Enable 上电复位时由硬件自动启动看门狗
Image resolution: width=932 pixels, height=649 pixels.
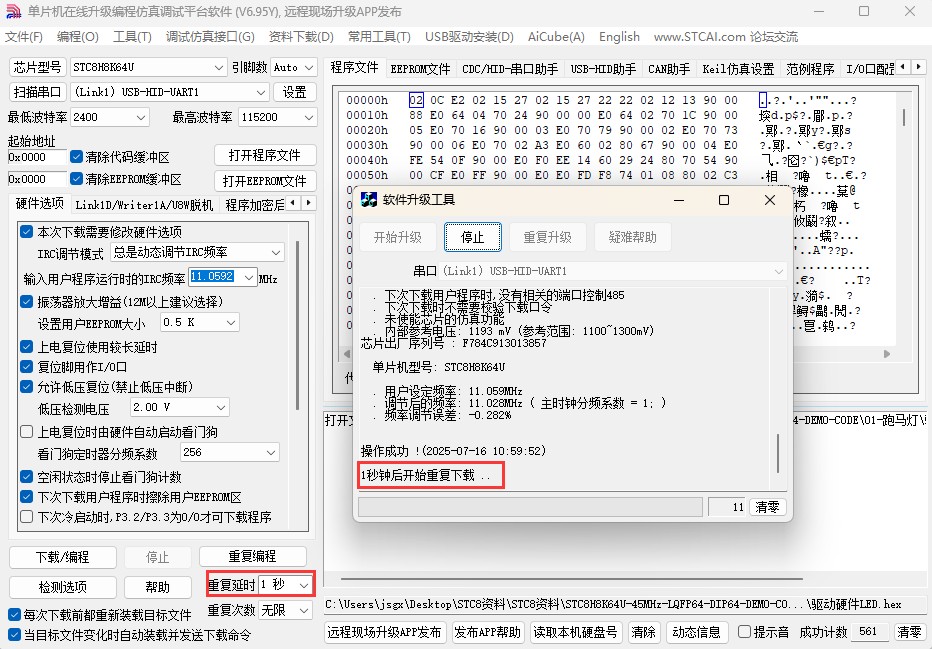26,431
